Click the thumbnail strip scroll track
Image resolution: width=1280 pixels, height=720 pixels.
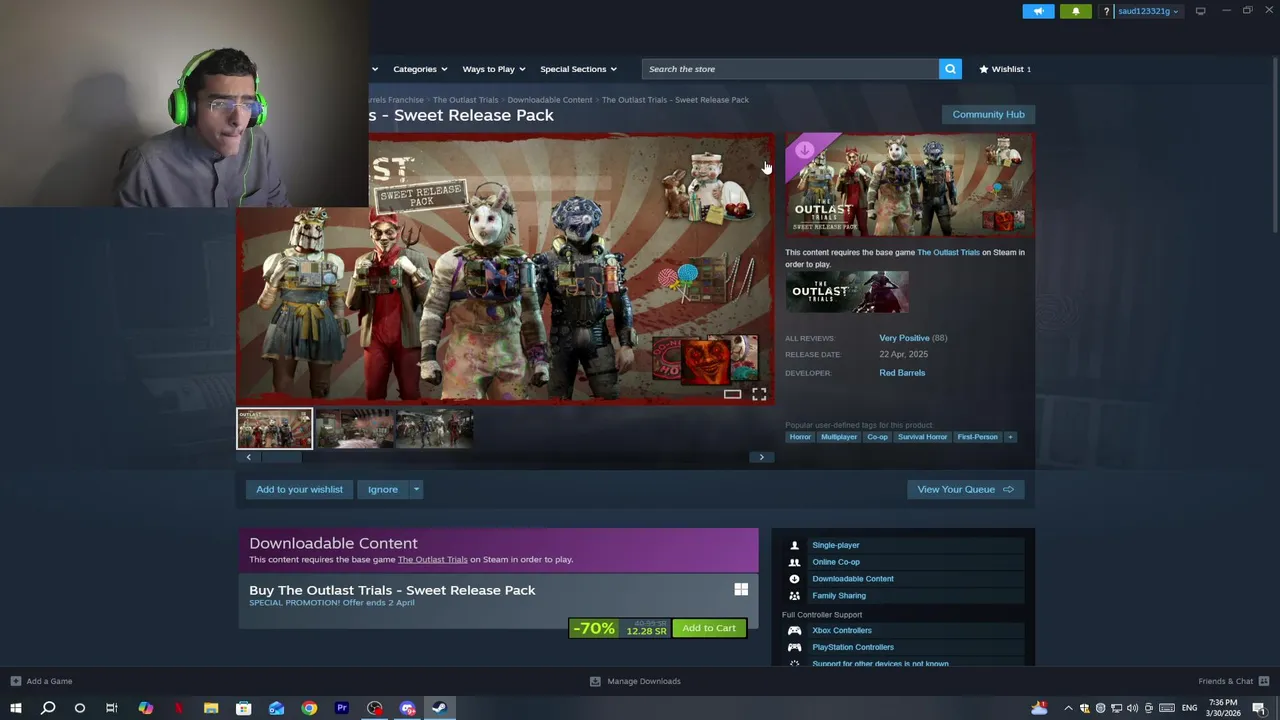click(x=504, y=457)
